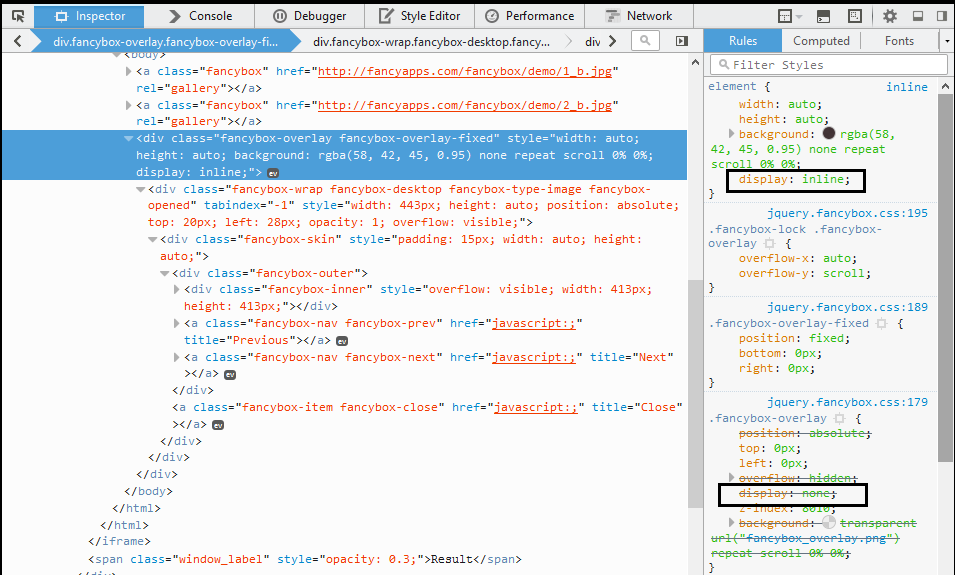Toggle the sidebar pane collapse icon
The width and height of the screenshot is (955, 575).
tap(682, 41)
